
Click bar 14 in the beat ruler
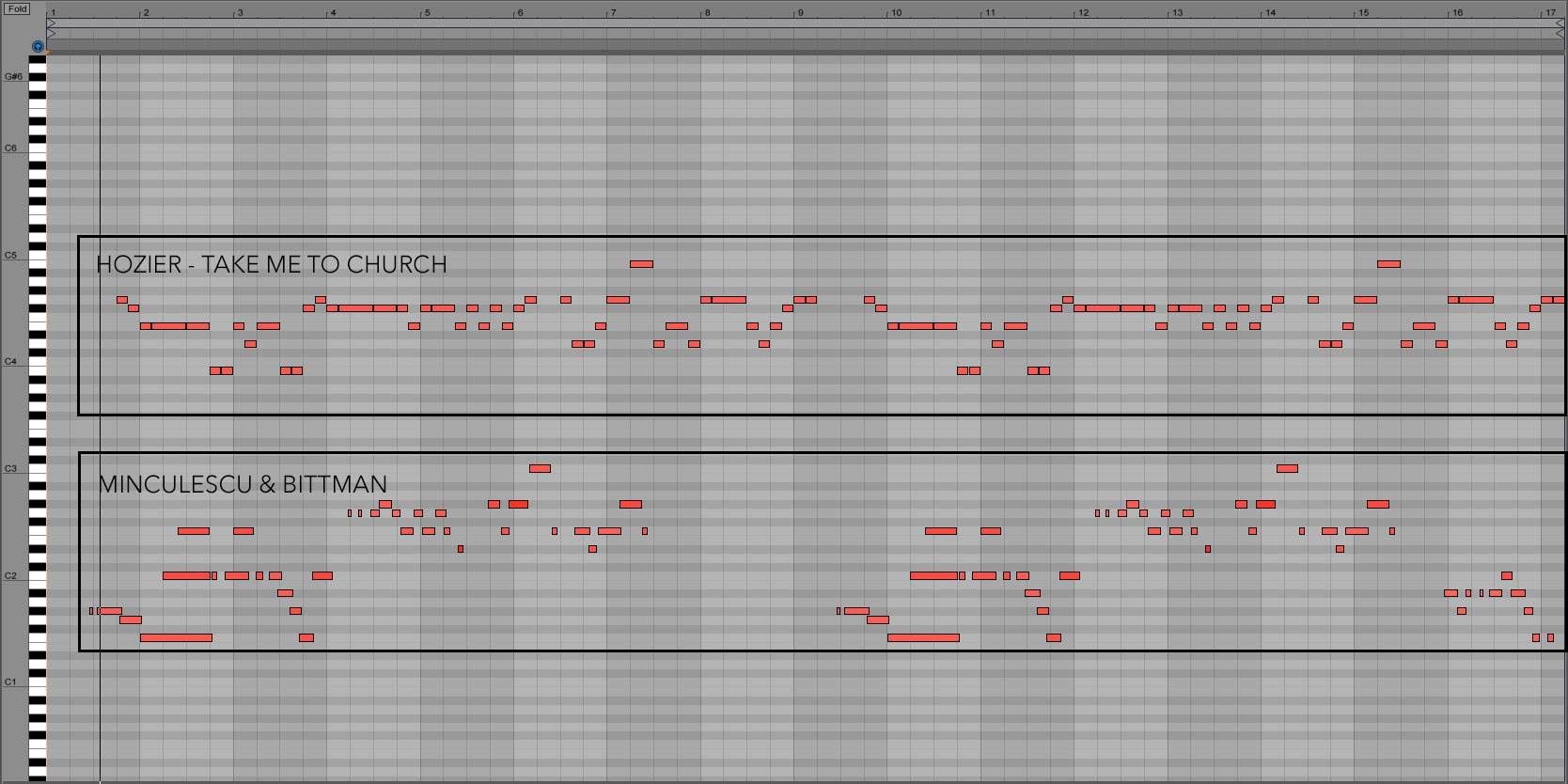(1270, 13)
